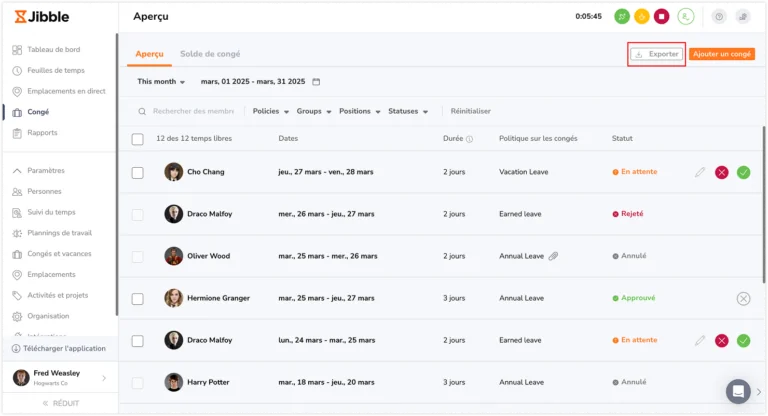Tick checkbox for Draco Malfoy's pending leave
This screenshot has height=416, width=768.
pyautogui.click(x=138, y=341)
